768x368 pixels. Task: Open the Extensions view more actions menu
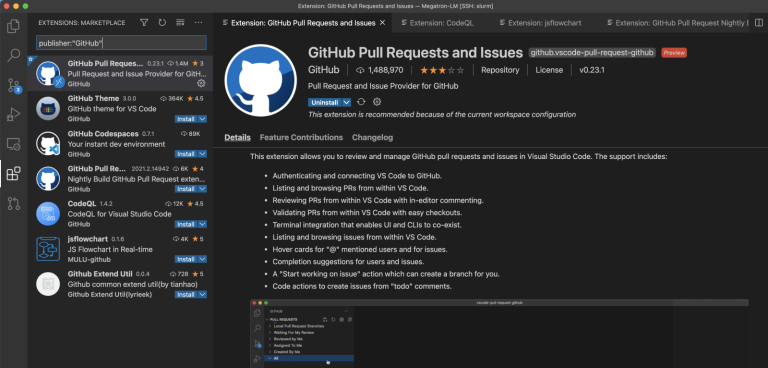198,23
